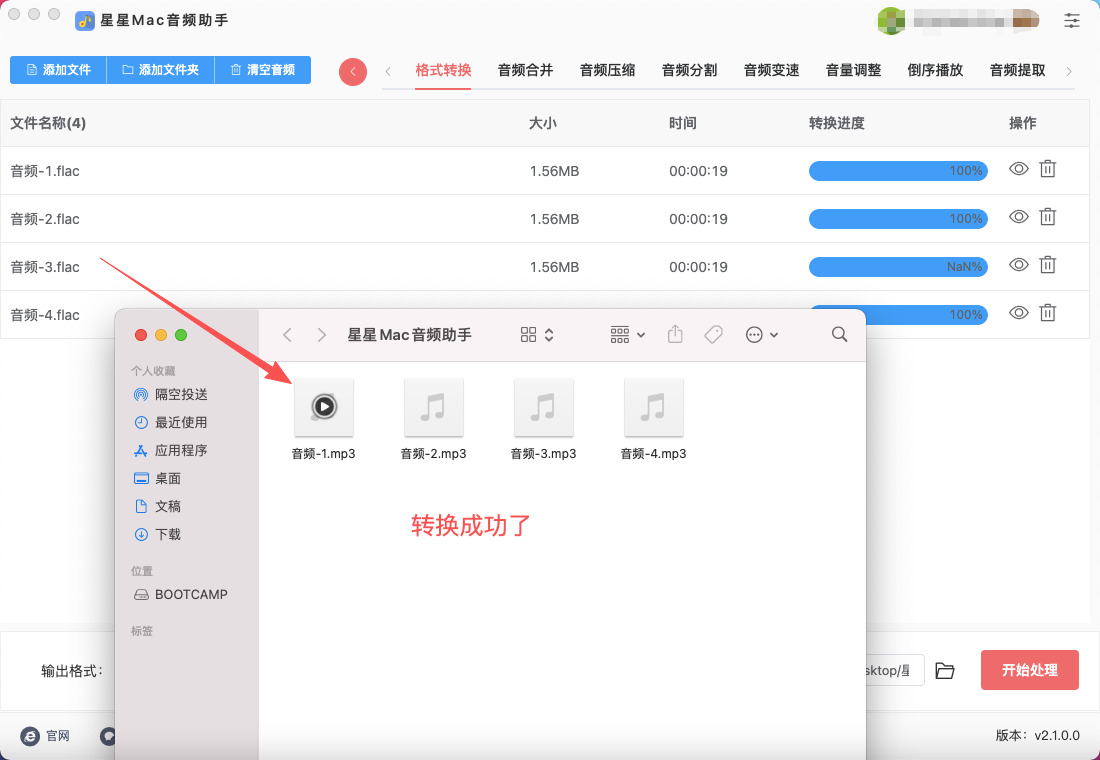Screen dimensions: 1100x760
Task: Open the Finder tags icon
Action: point(713,335)
